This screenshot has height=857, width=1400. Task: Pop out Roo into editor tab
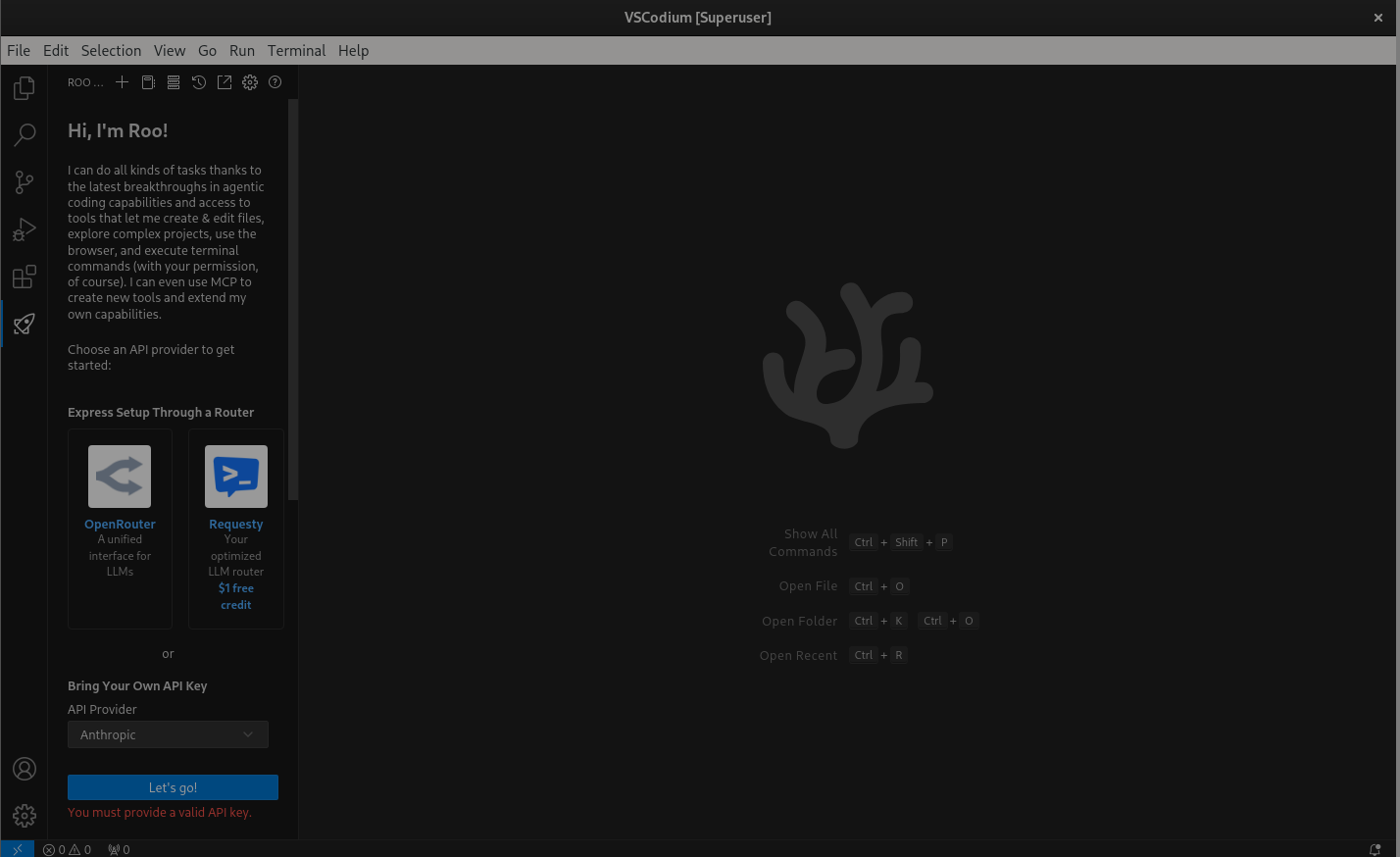point(225,82)
